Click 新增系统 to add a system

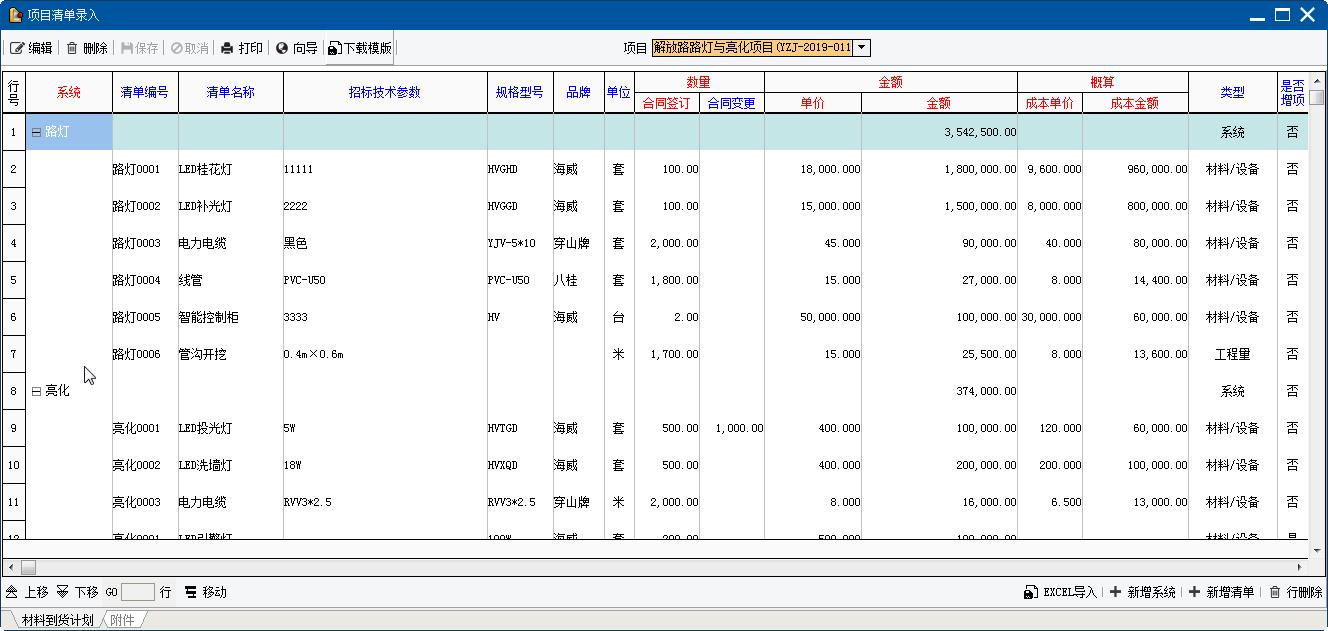coord(1116,592)
